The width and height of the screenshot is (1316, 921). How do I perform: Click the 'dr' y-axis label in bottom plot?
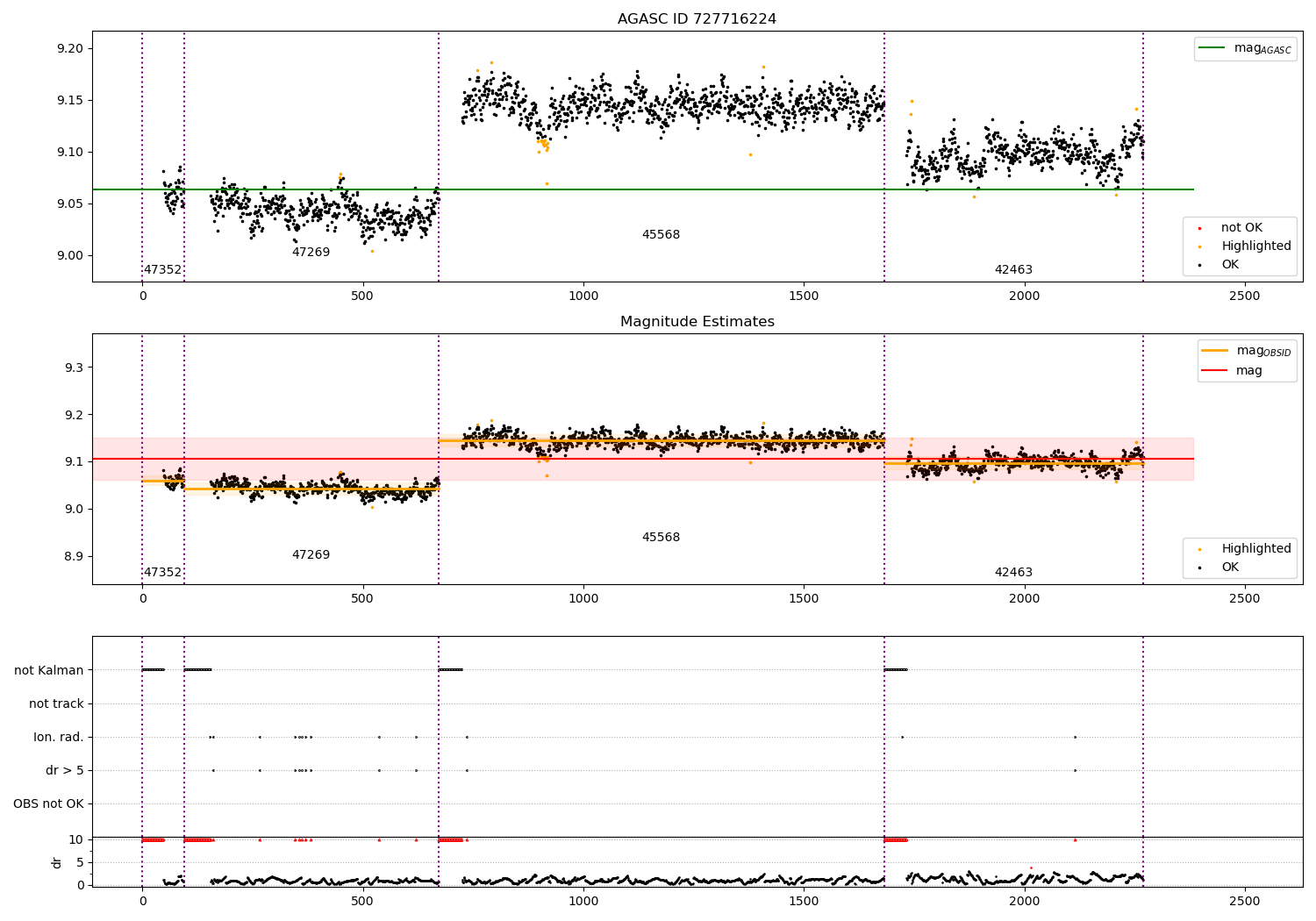click(x=57, y=862)
